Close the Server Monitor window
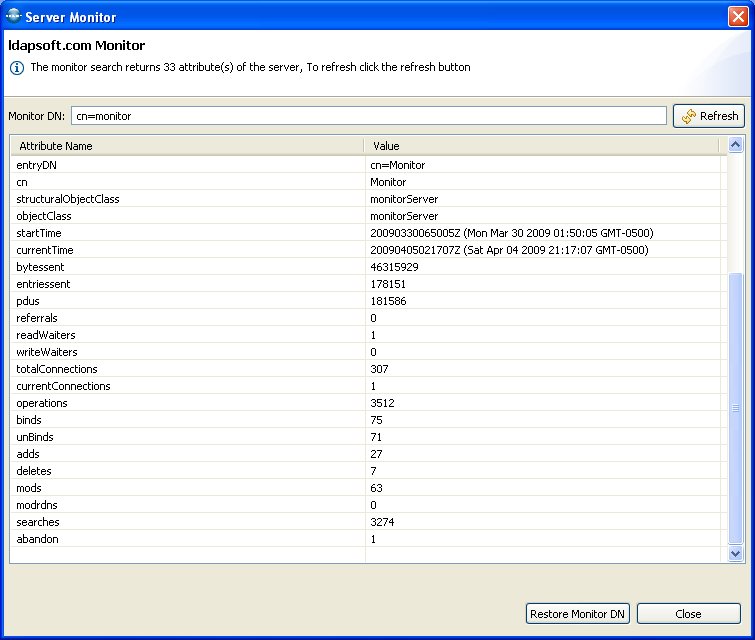 point(738,16)
